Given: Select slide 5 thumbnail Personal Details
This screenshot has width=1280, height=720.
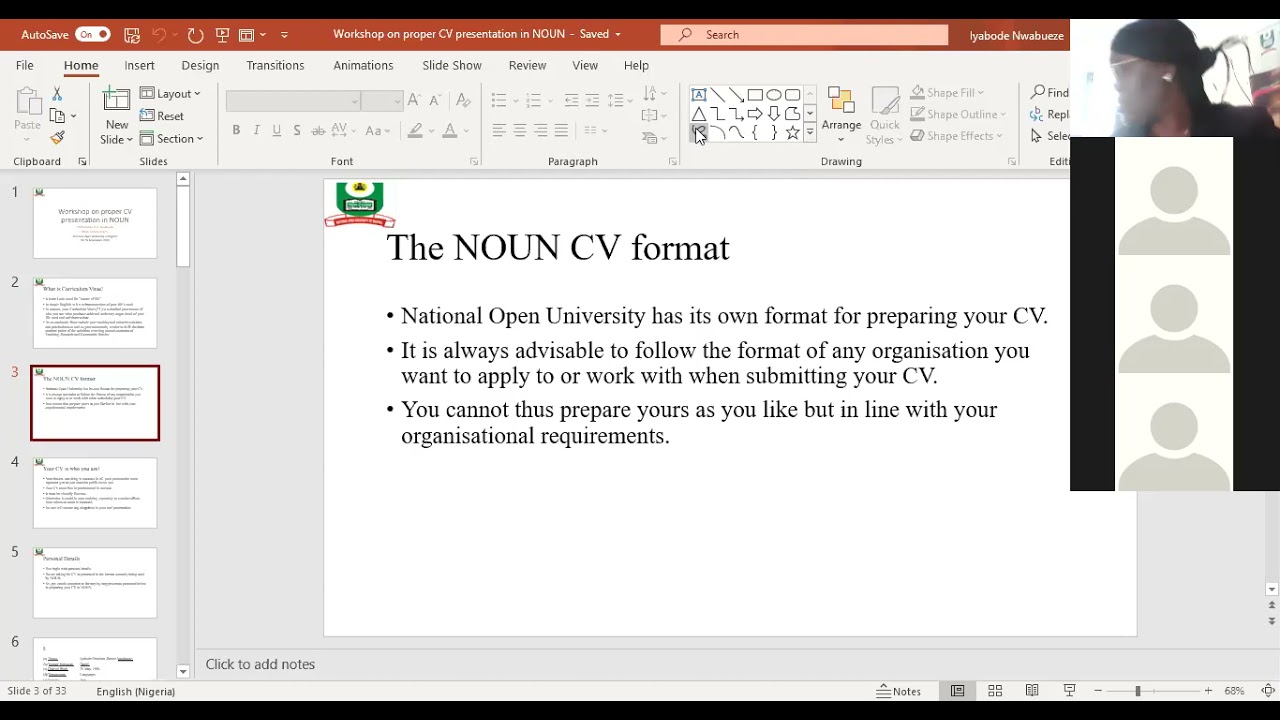Looking at the screenshot, I should (95, 583).
